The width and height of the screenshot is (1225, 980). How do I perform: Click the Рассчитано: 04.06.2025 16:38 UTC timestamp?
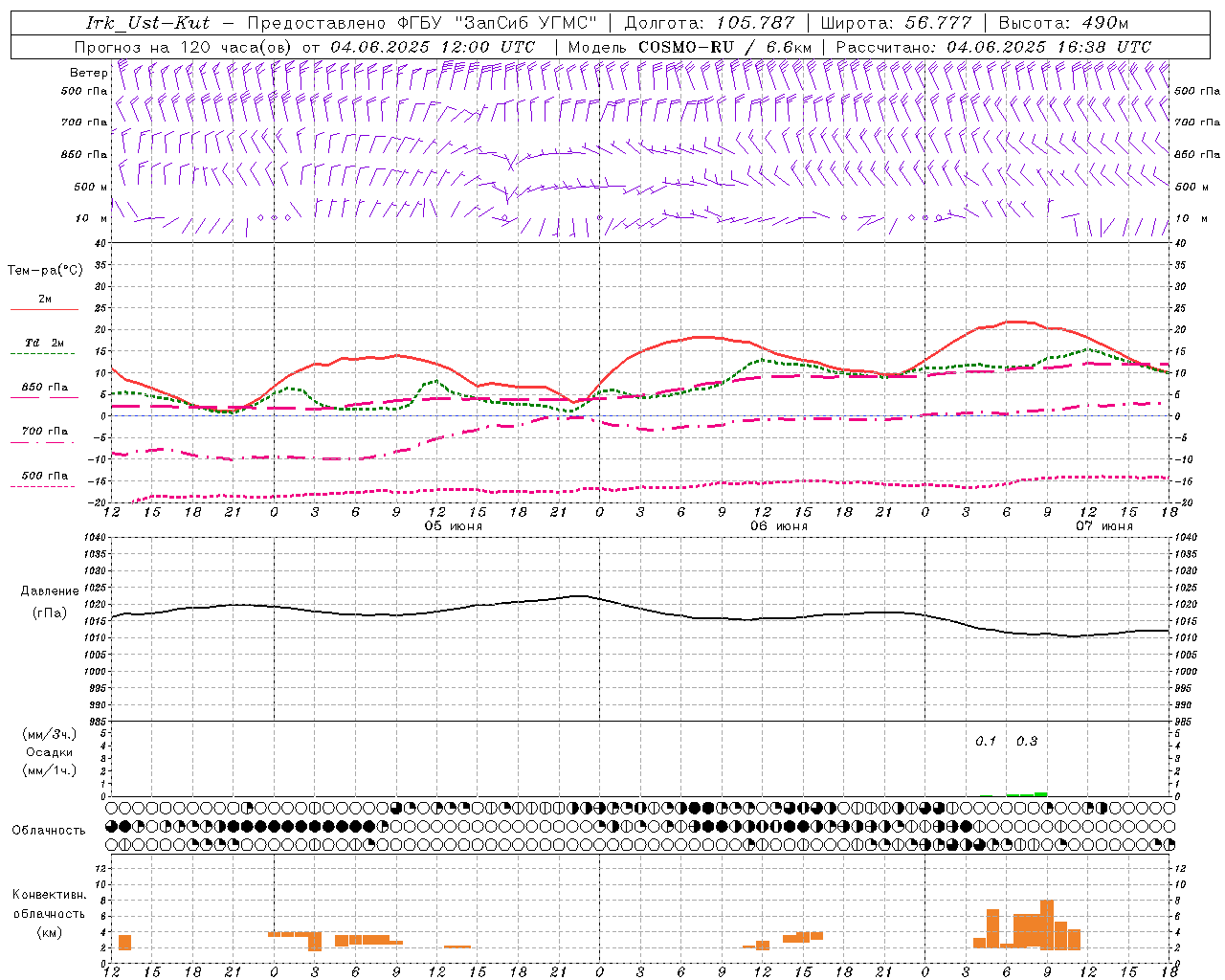coord(993,47)
